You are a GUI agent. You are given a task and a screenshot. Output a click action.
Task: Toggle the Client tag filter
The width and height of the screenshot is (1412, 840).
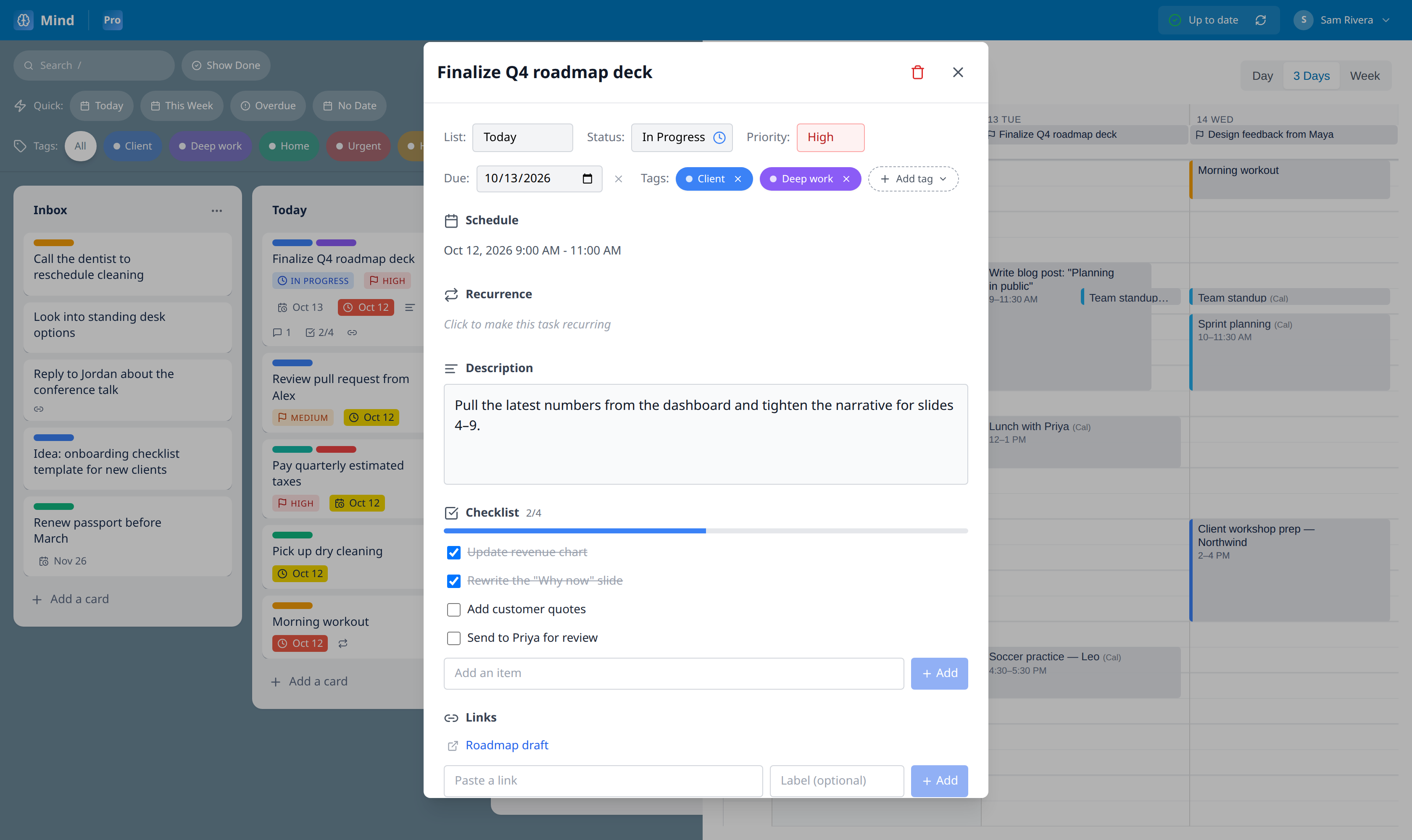(132, 146)
